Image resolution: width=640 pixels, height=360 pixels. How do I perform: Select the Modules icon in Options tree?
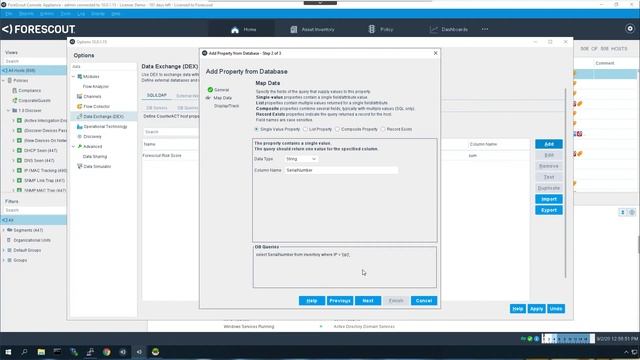pyautogui.click(x=80, y=76)
